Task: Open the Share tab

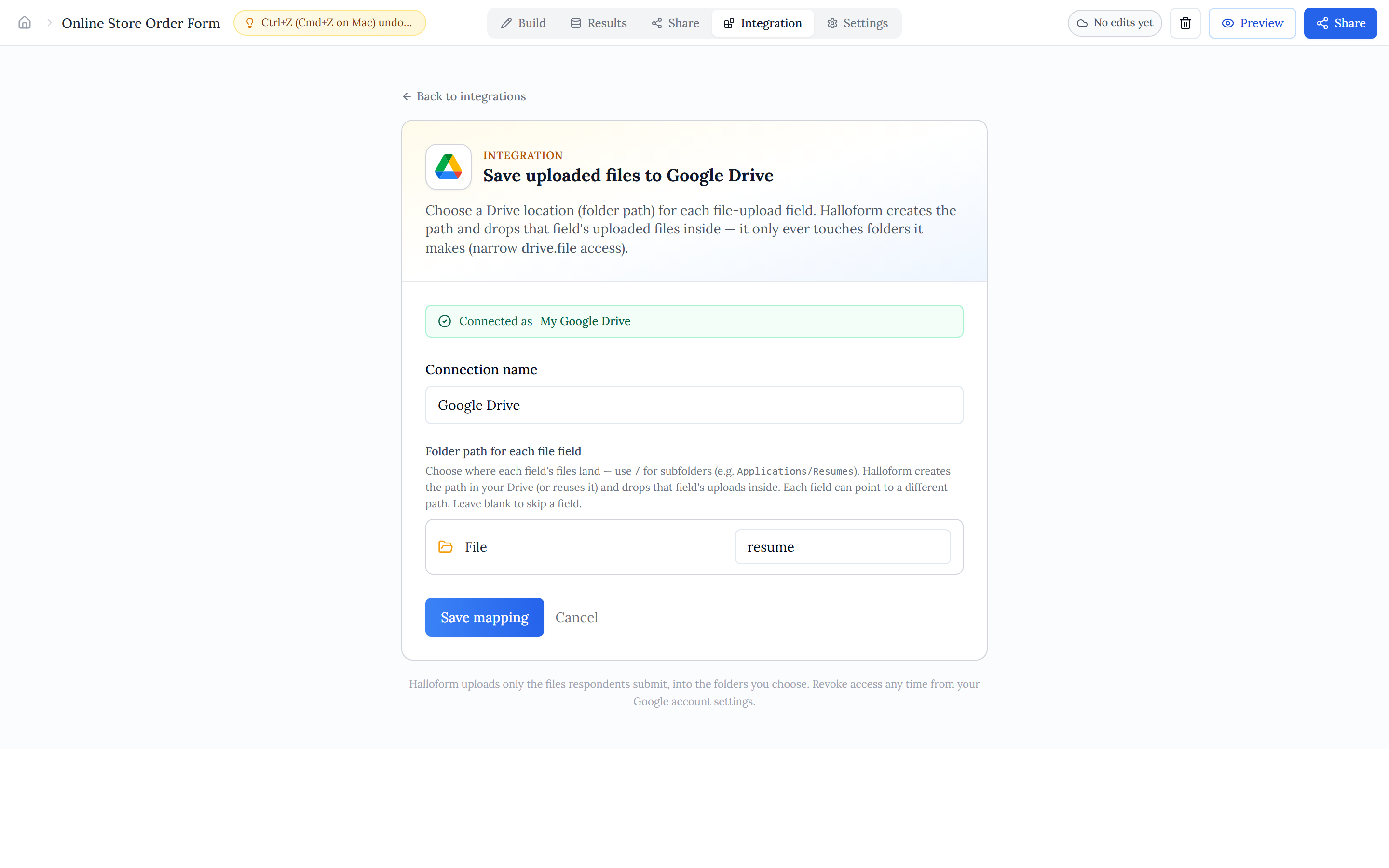Action: click(675, 23)
